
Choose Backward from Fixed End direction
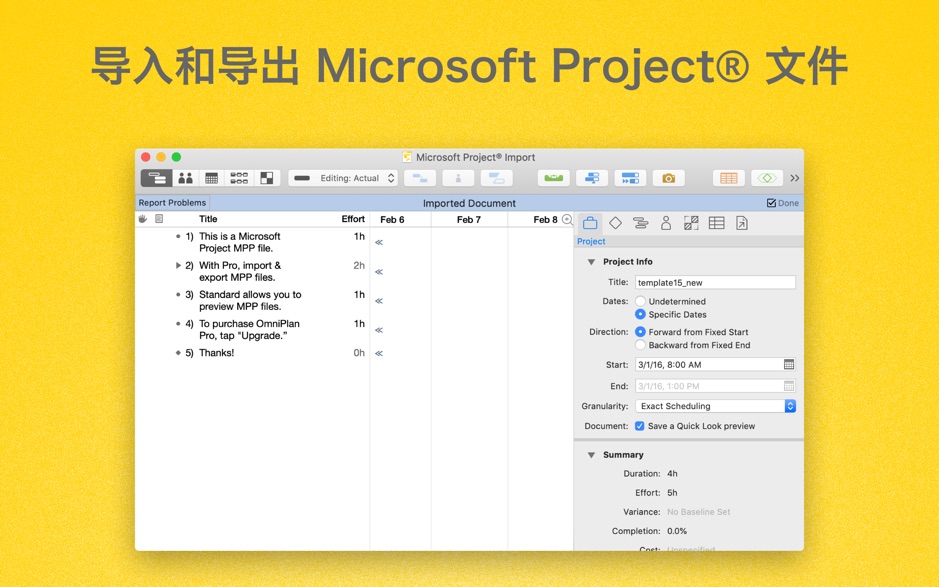tap(640, 345)
